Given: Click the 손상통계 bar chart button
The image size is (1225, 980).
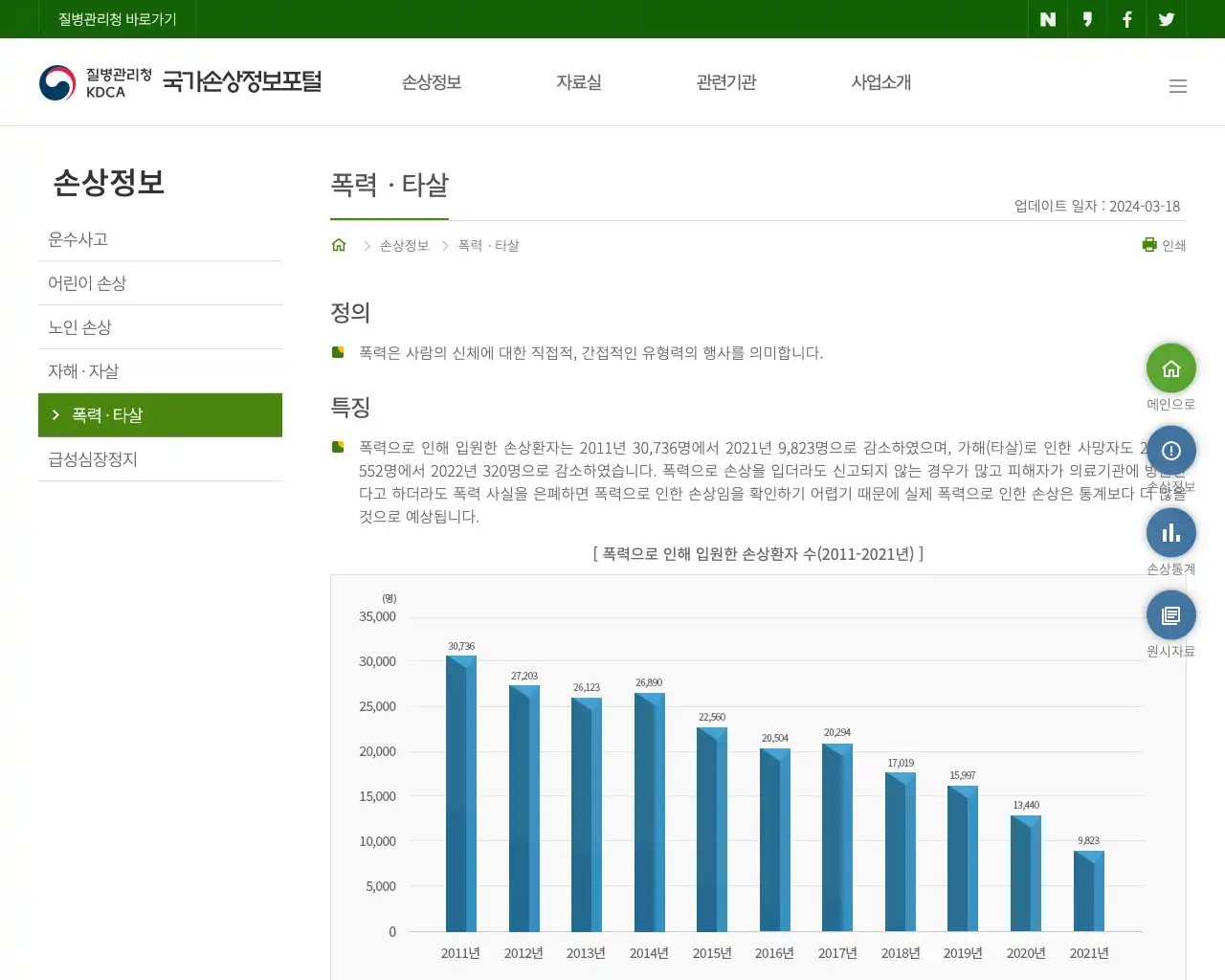Looking at the screenshot, I should [x=1171, y=533].
